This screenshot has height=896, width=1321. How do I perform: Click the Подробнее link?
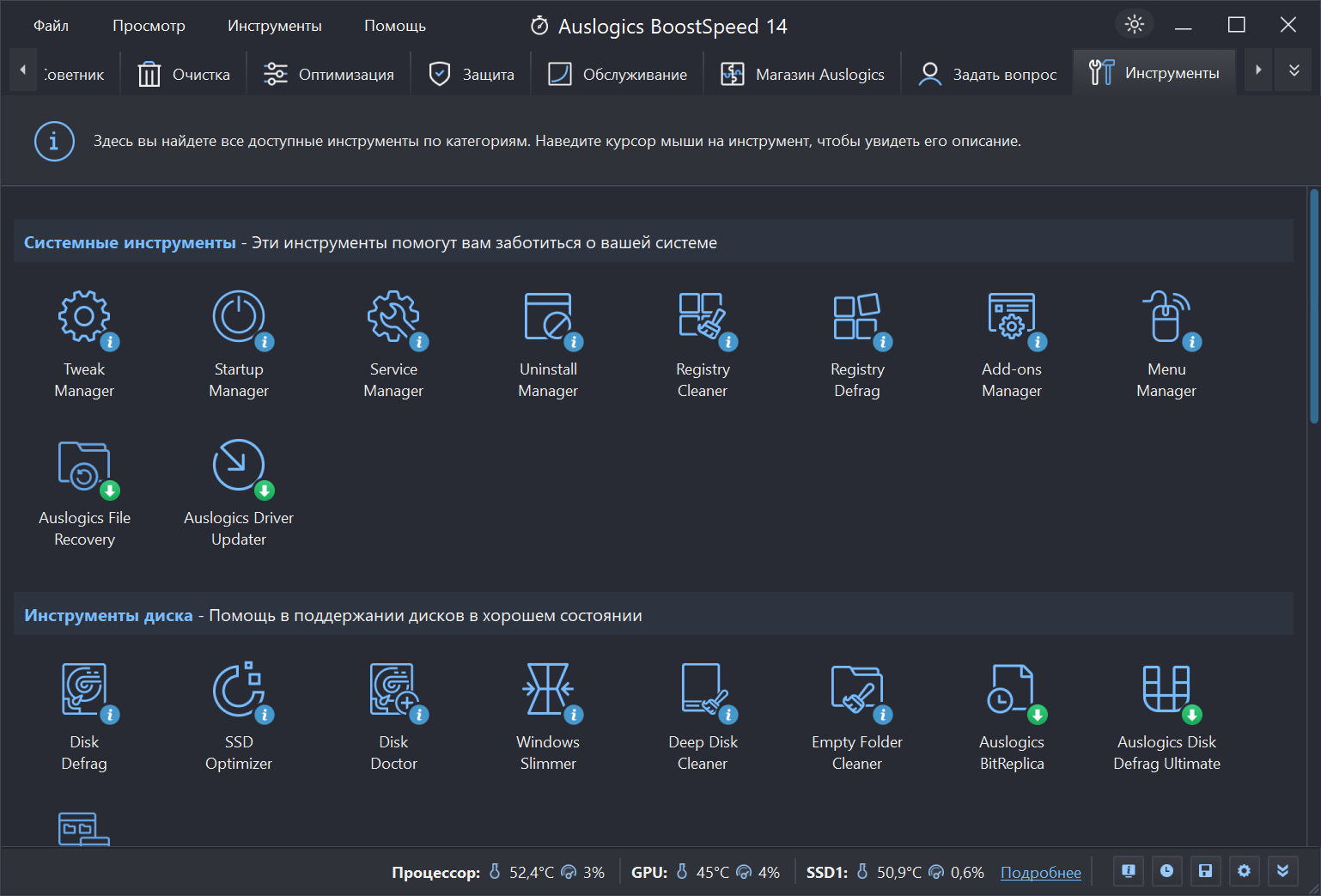[1041, 873]
